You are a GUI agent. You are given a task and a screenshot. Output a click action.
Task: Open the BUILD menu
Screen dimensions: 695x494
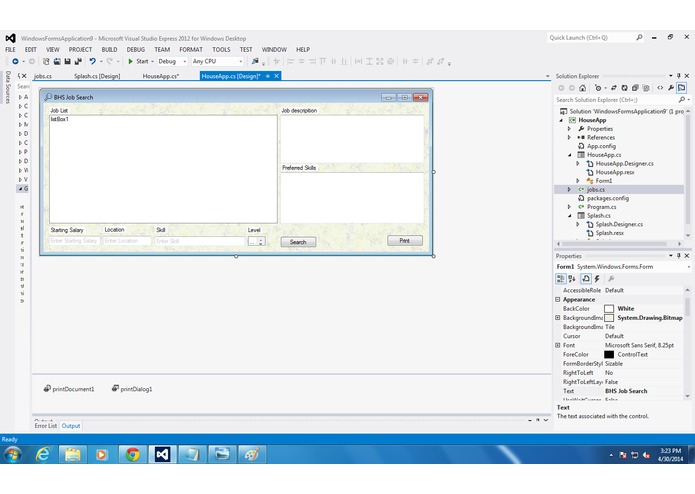pos(109,50)
